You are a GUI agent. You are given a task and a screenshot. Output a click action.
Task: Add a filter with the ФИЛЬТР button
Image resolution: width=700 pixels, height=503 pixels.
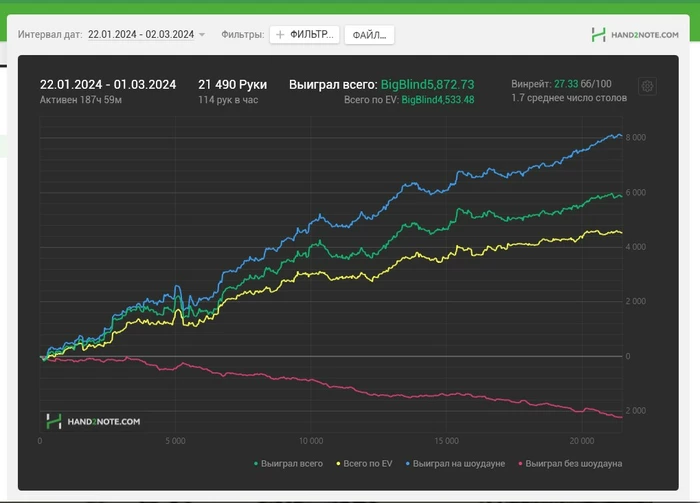point(304,35)
